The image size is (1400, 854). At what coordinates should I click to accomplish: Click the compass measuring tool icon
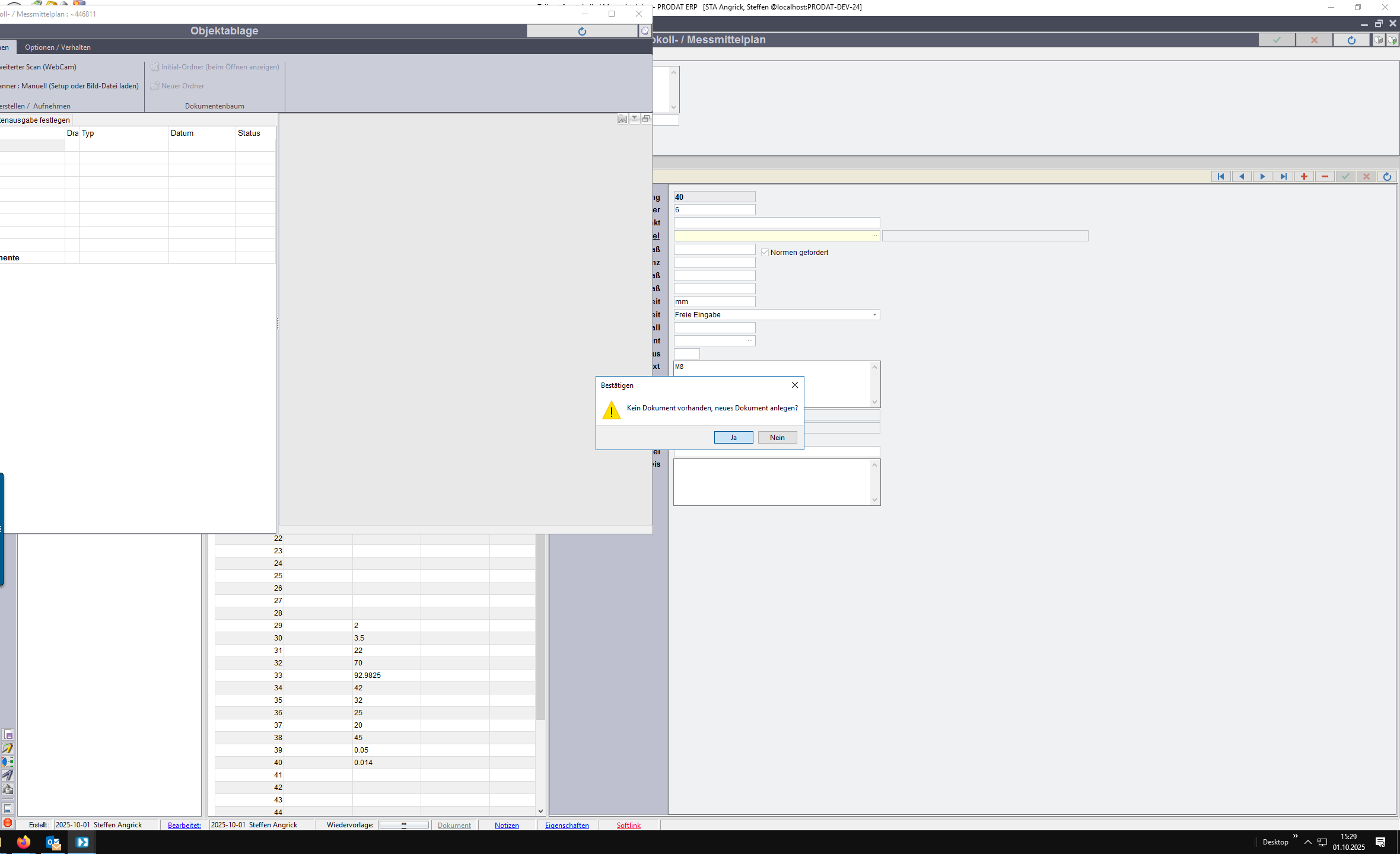8,775
